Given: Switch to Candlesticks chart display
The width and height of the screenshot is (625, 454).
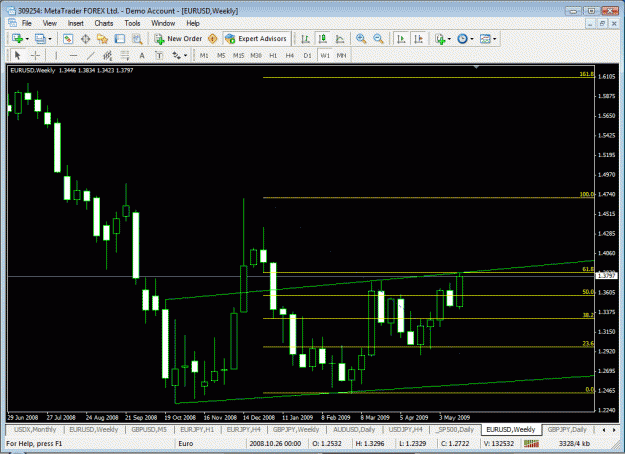Looking at the screenshot, I should [x=323, y=39].
